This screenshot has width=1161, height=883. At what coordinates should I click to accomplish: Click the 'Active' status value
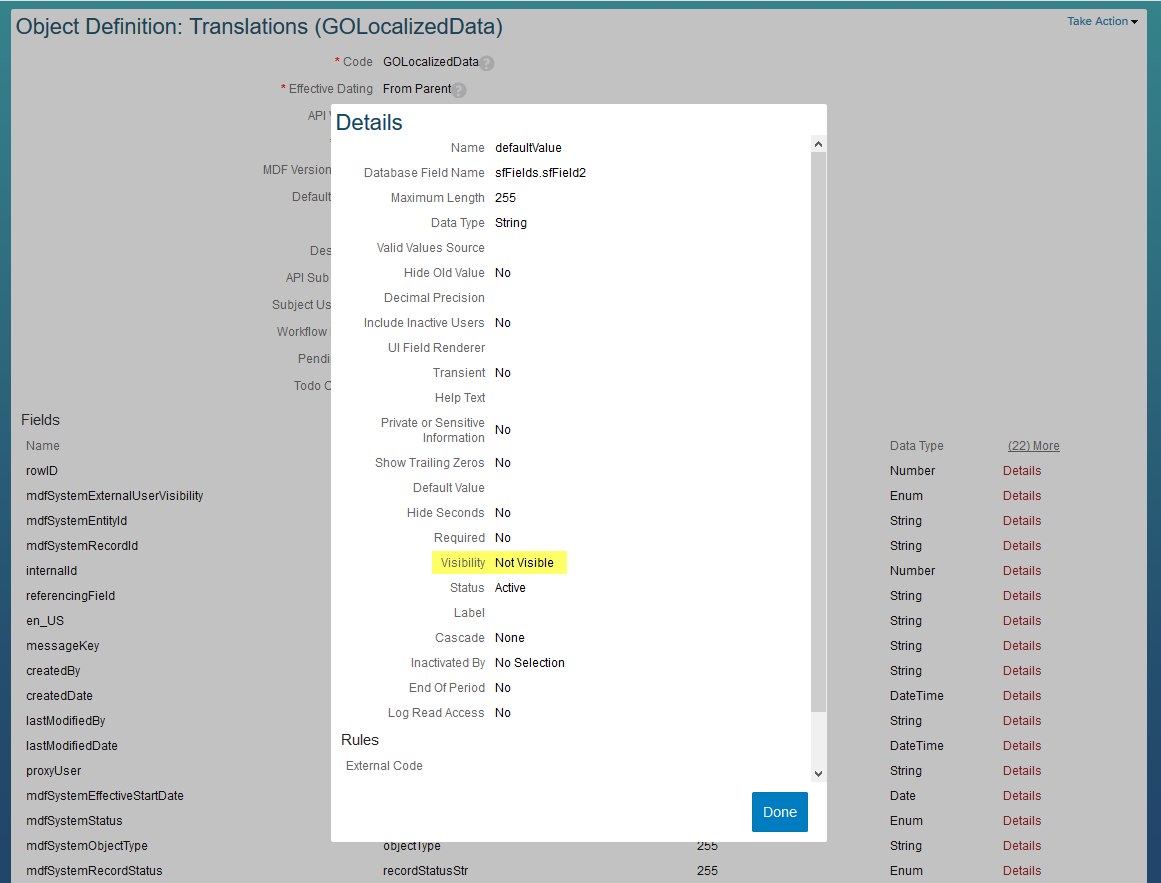click(x=510, y=588)
